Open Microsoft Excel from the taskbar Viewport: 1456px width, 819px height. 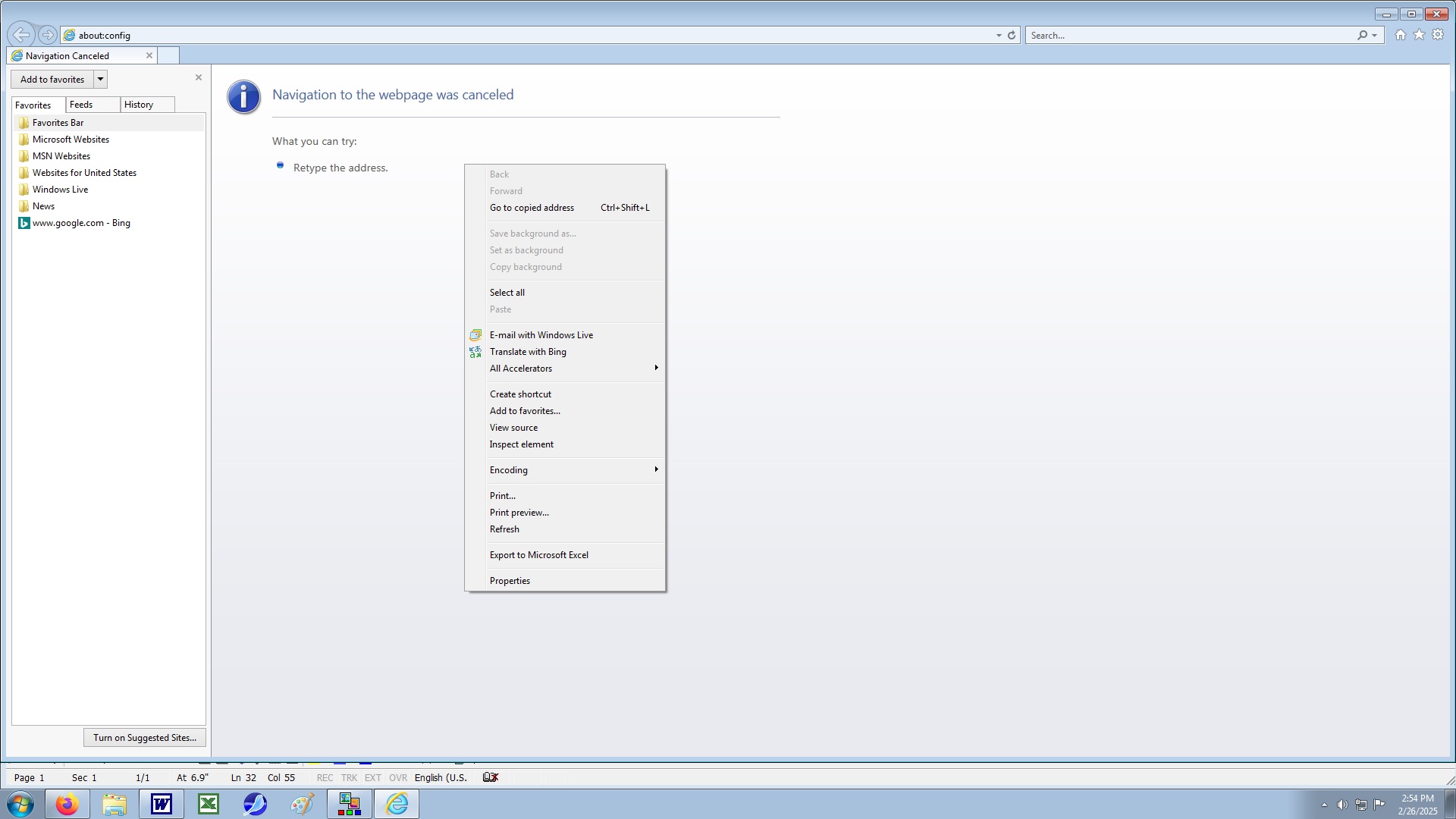coord(209,804)
